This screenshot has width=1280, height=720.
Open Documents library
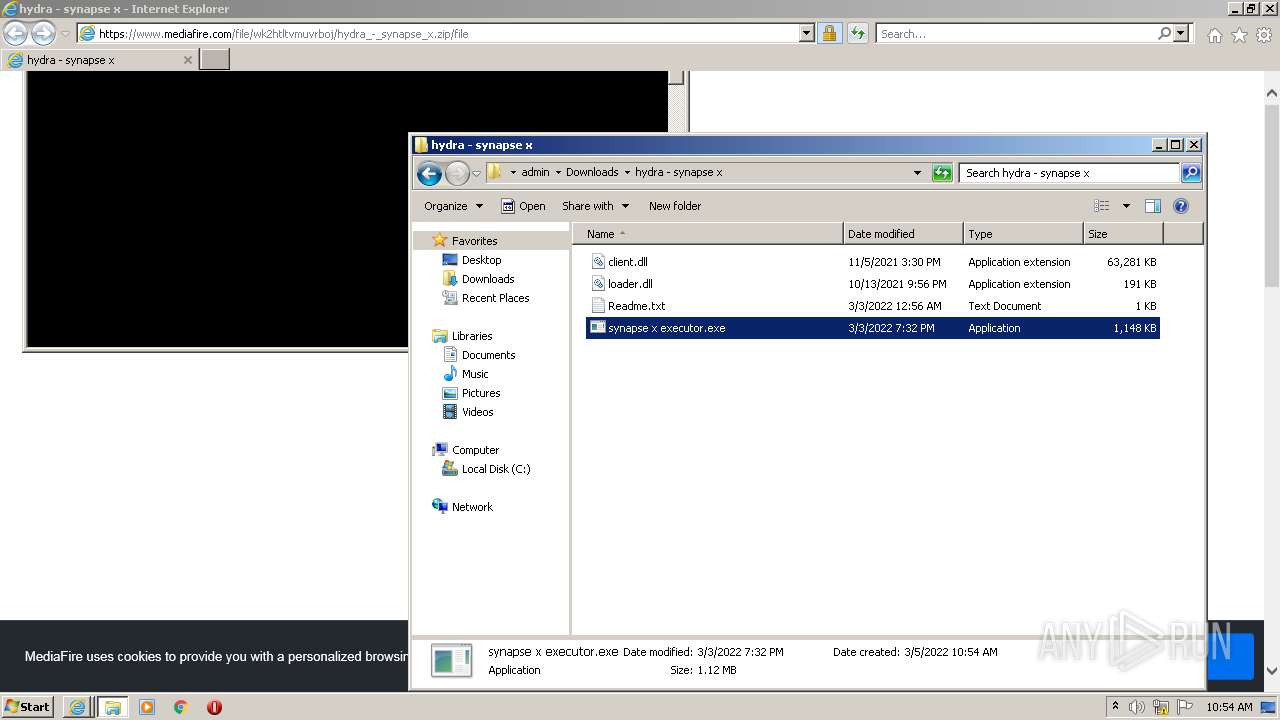point(488,355)
